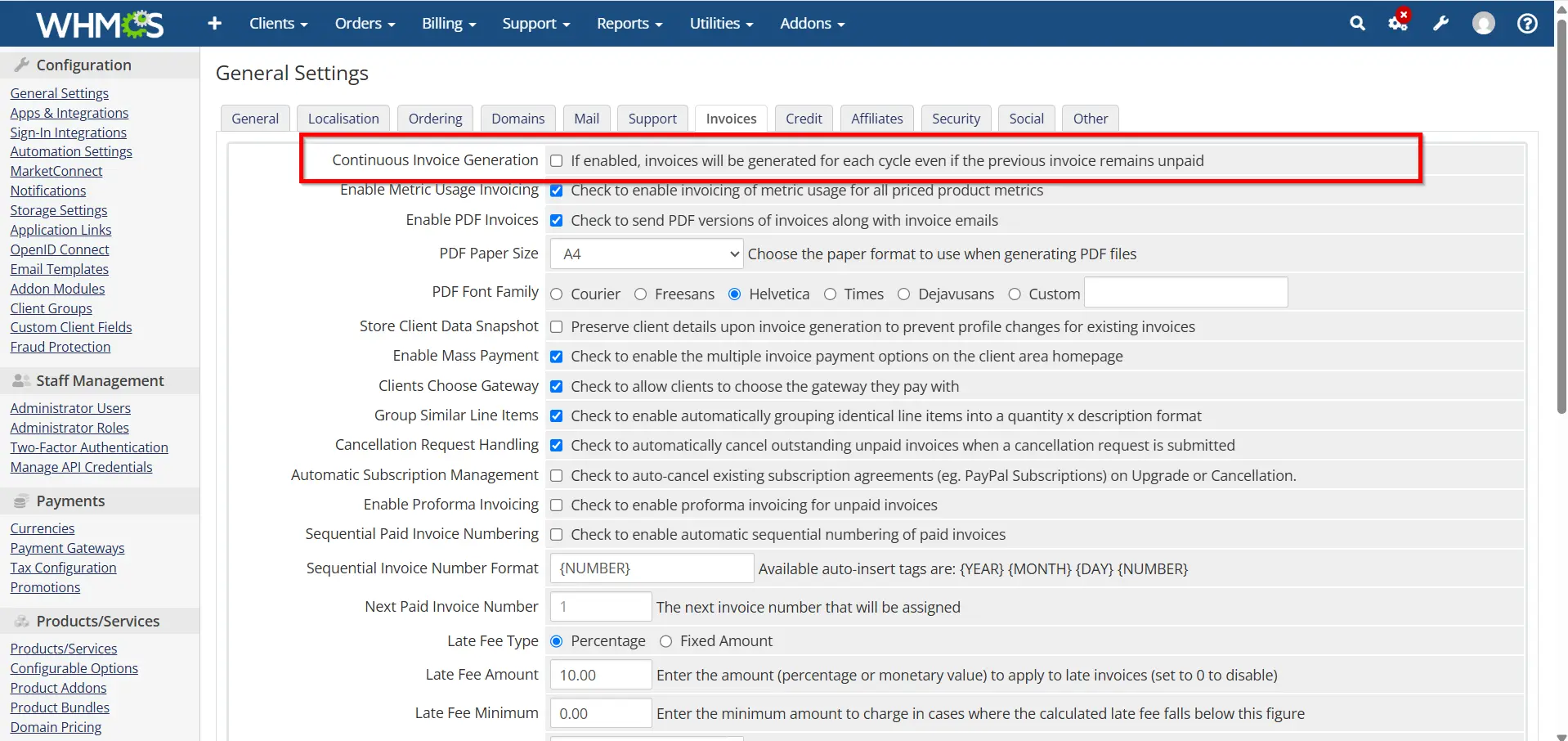Click the wrench configuration icon in the top bar
This screenshot has width=1568, height=741.
1440,24
